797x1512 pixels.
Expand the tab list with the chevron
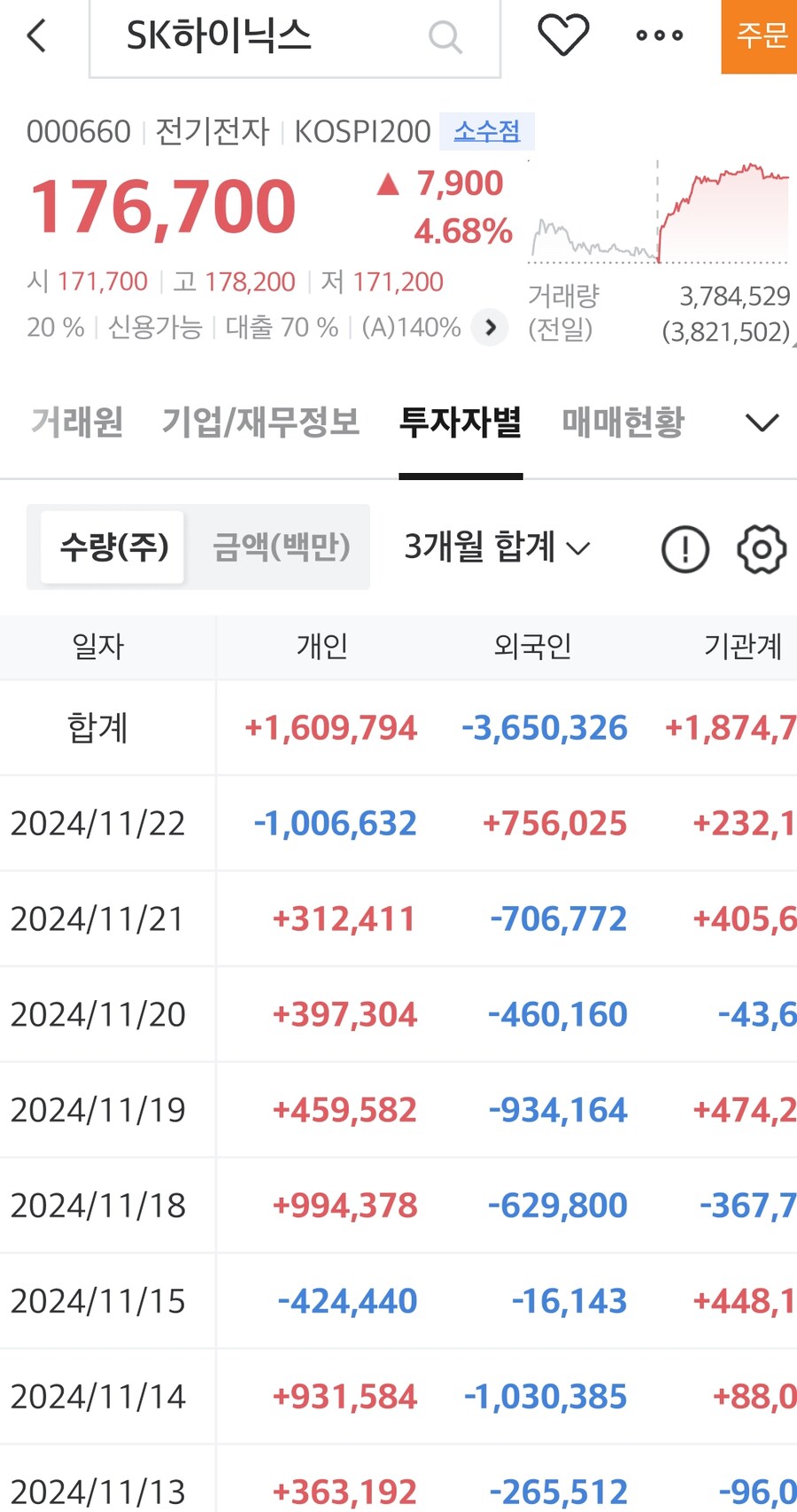pos(762,423)
